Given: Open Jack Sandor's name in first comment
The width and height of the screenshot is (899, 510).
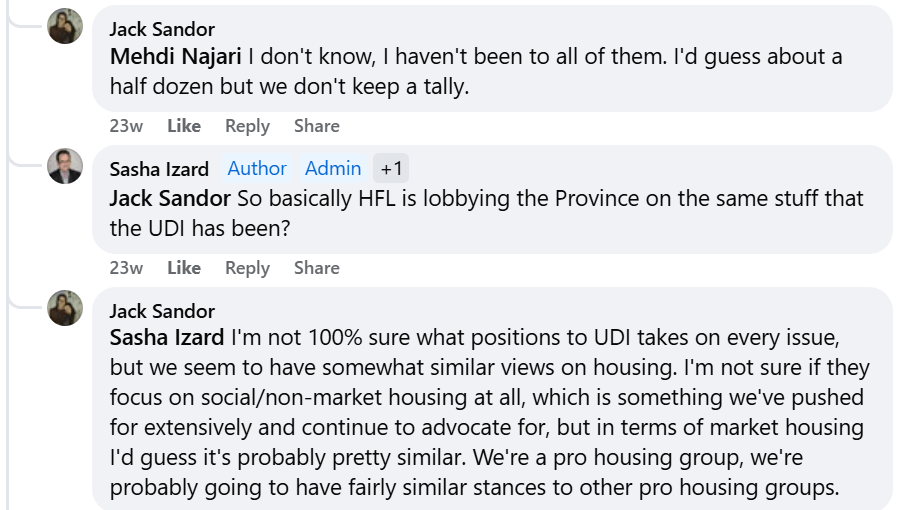Looking at the screenshot, I should point(162,29).
